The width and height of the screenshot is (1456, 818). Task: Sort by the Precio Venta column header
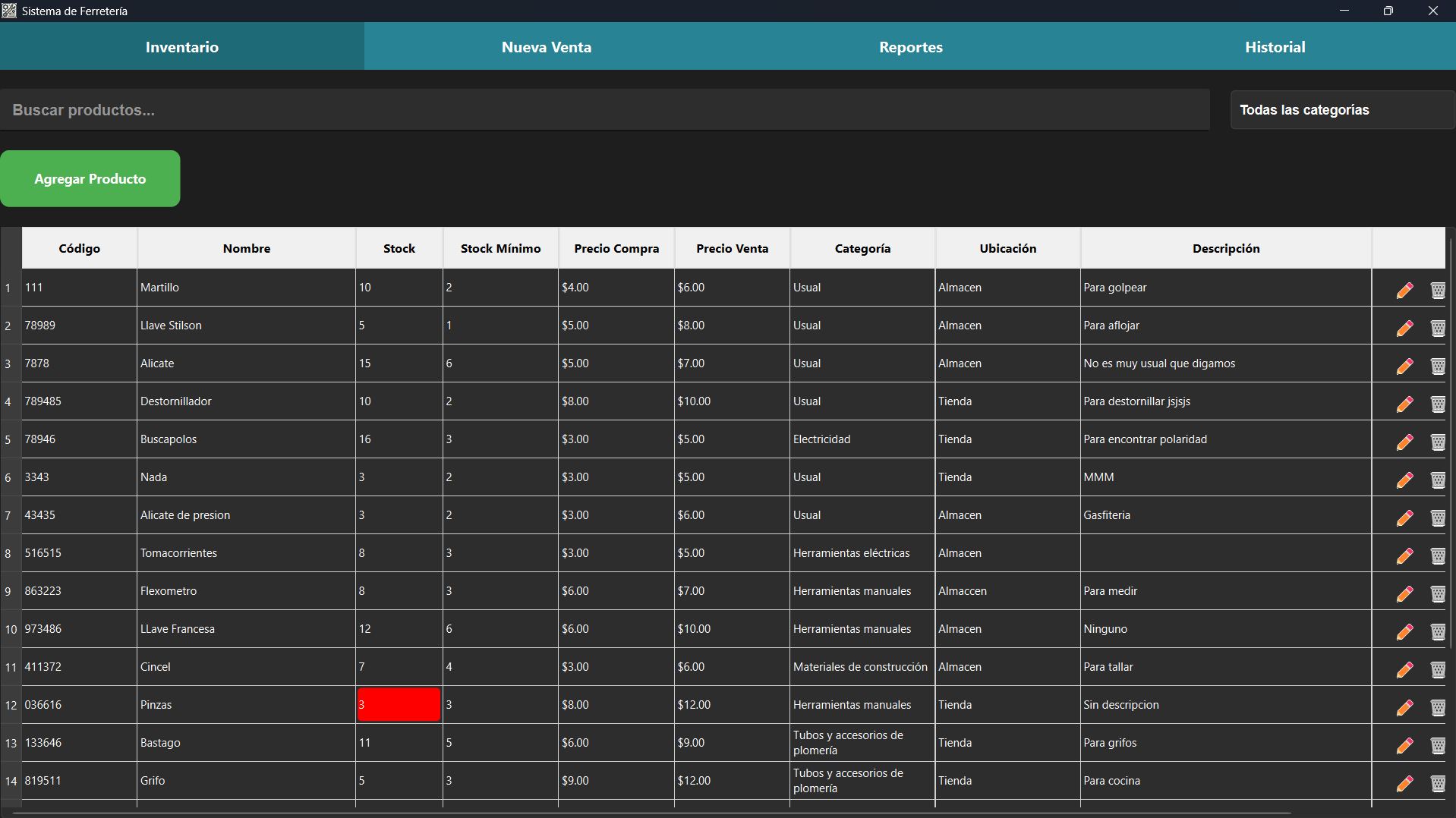click(732, 248)
